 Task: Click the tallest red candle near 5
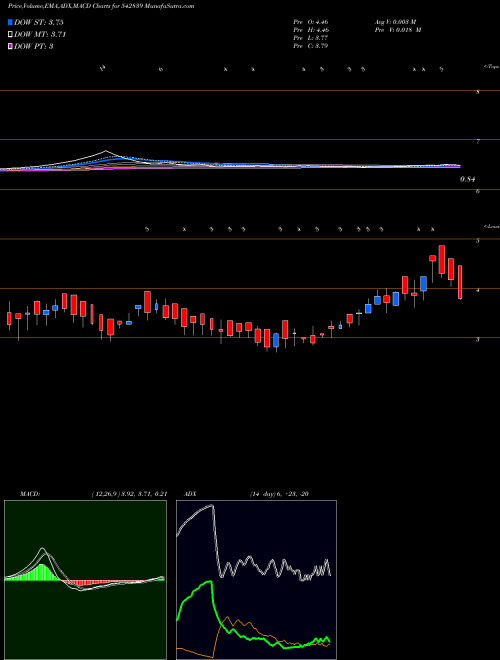441,260
